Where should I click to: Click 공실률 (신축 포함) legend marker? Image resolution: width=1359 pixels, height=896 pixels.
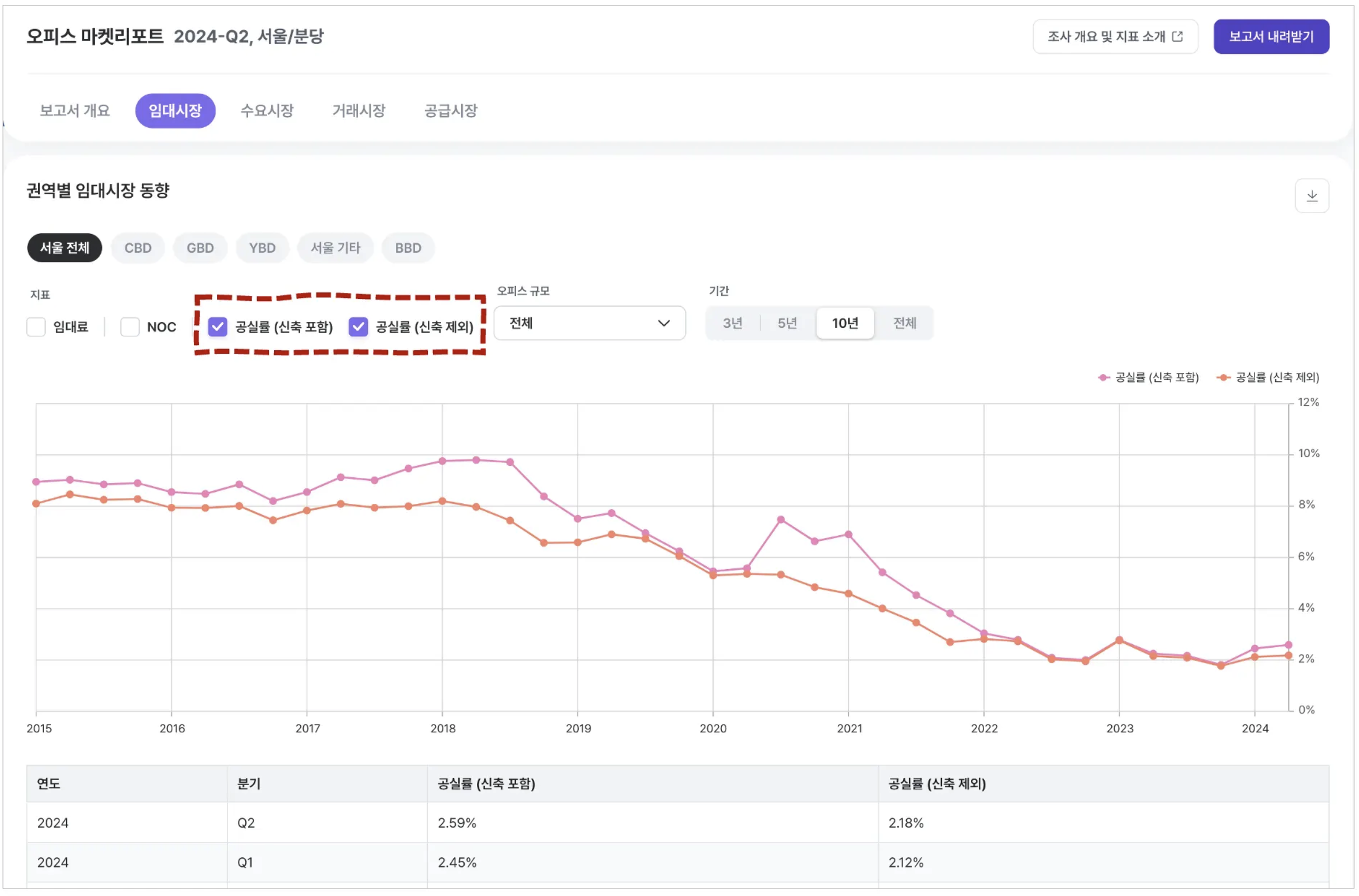(1104, 378)
